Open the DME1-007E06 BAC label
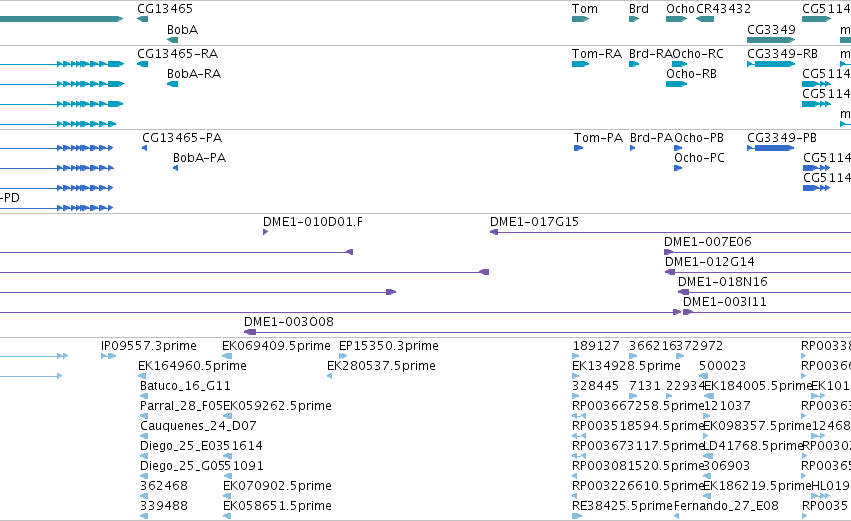Viewport: 851px width, 521px height. click(x=708, y=242)
